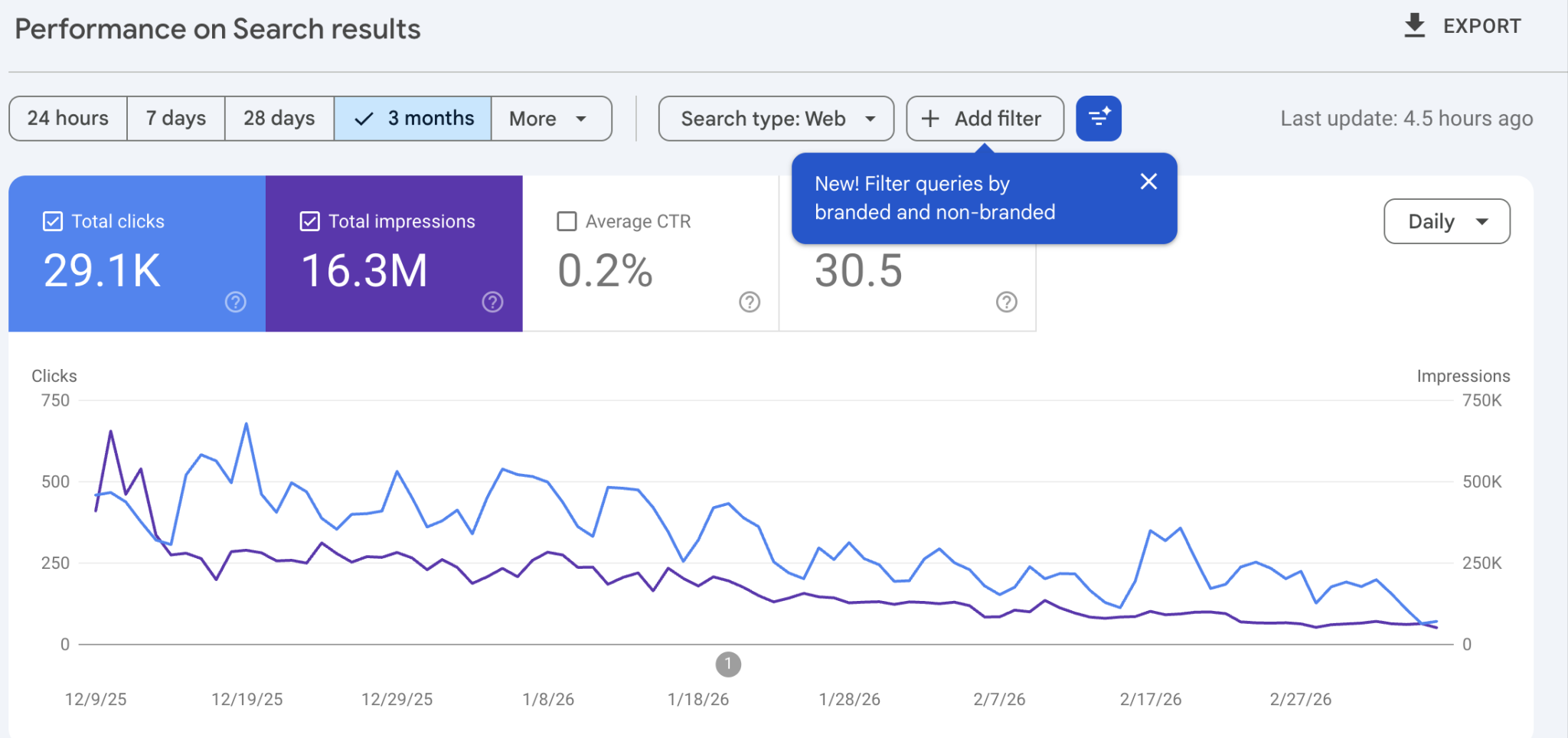1568x738 pixels.
Task: Open the Daily granularity dropdown
Action: tap(1447, 222)
